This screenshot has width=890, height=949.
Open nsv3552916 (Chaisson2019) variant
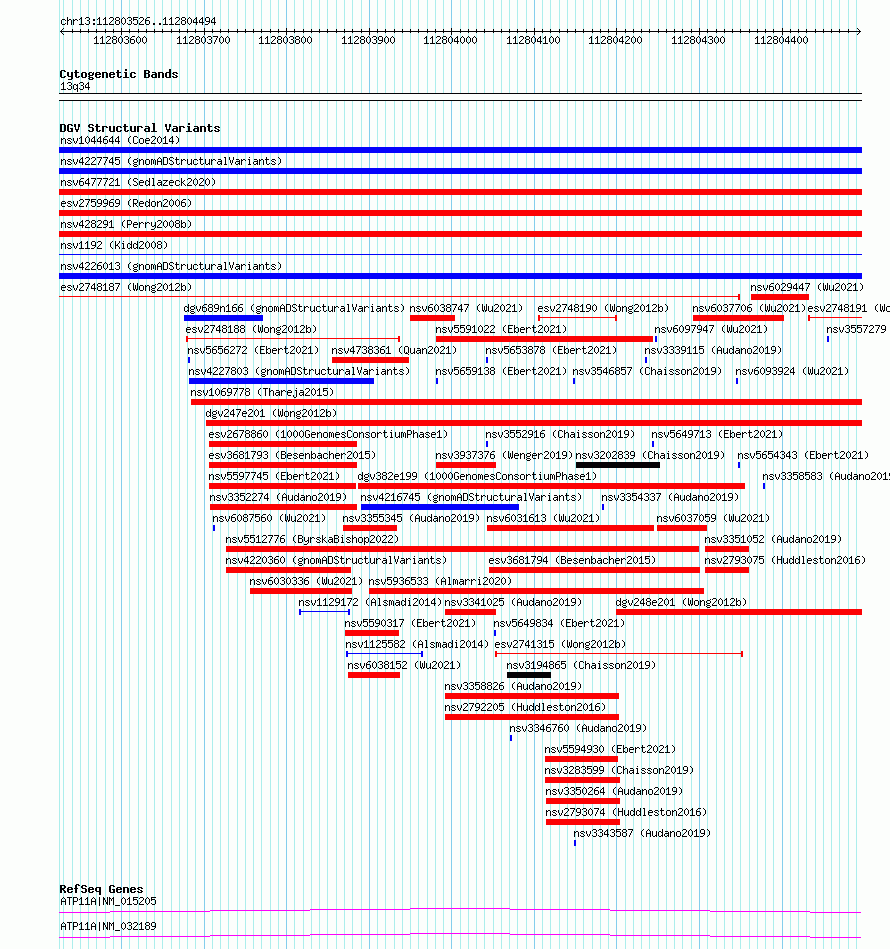[x=560, y=435]
